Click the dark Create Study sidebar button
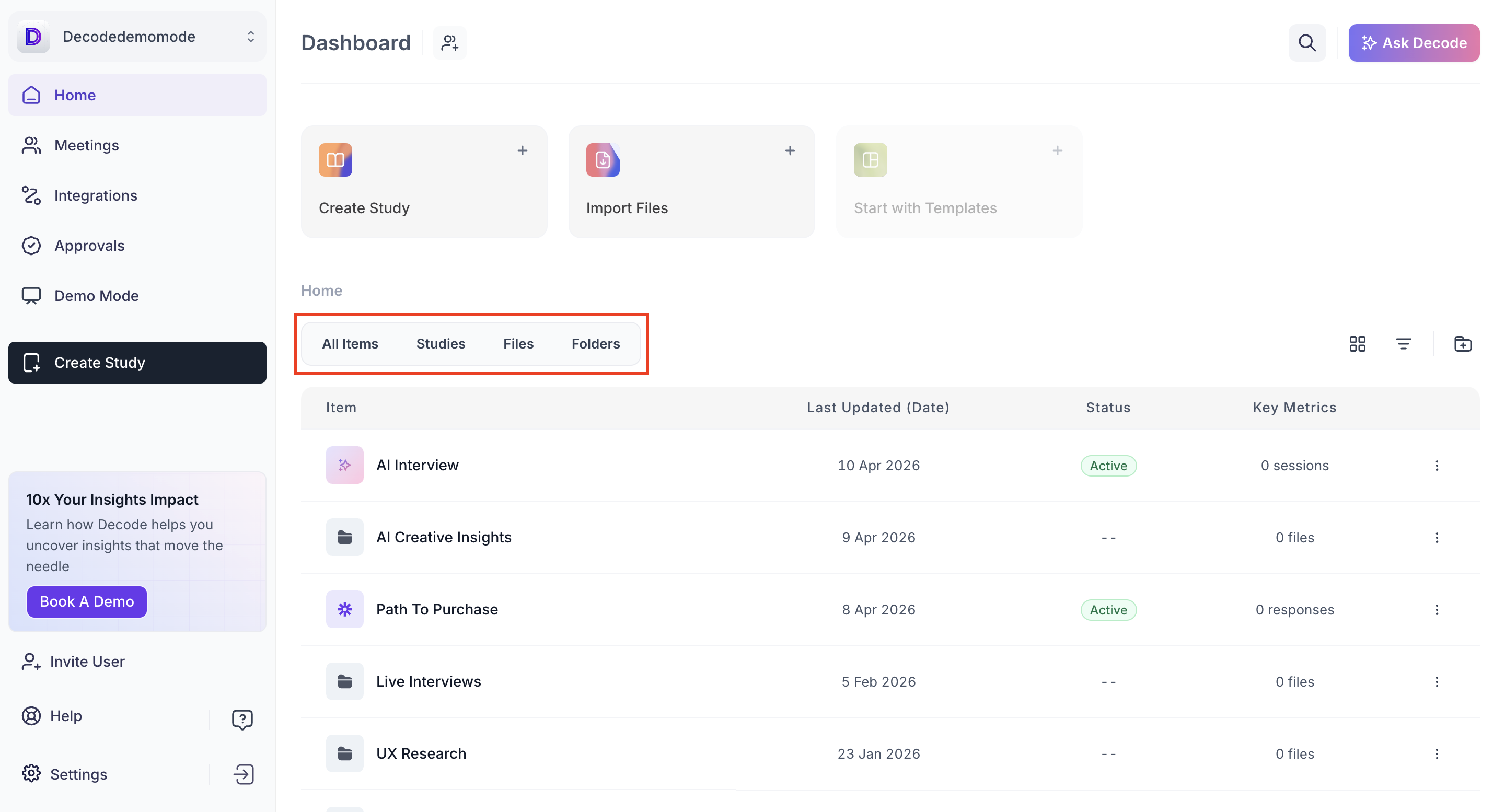Screen dimensions: 1505x812 click(137, 362)
